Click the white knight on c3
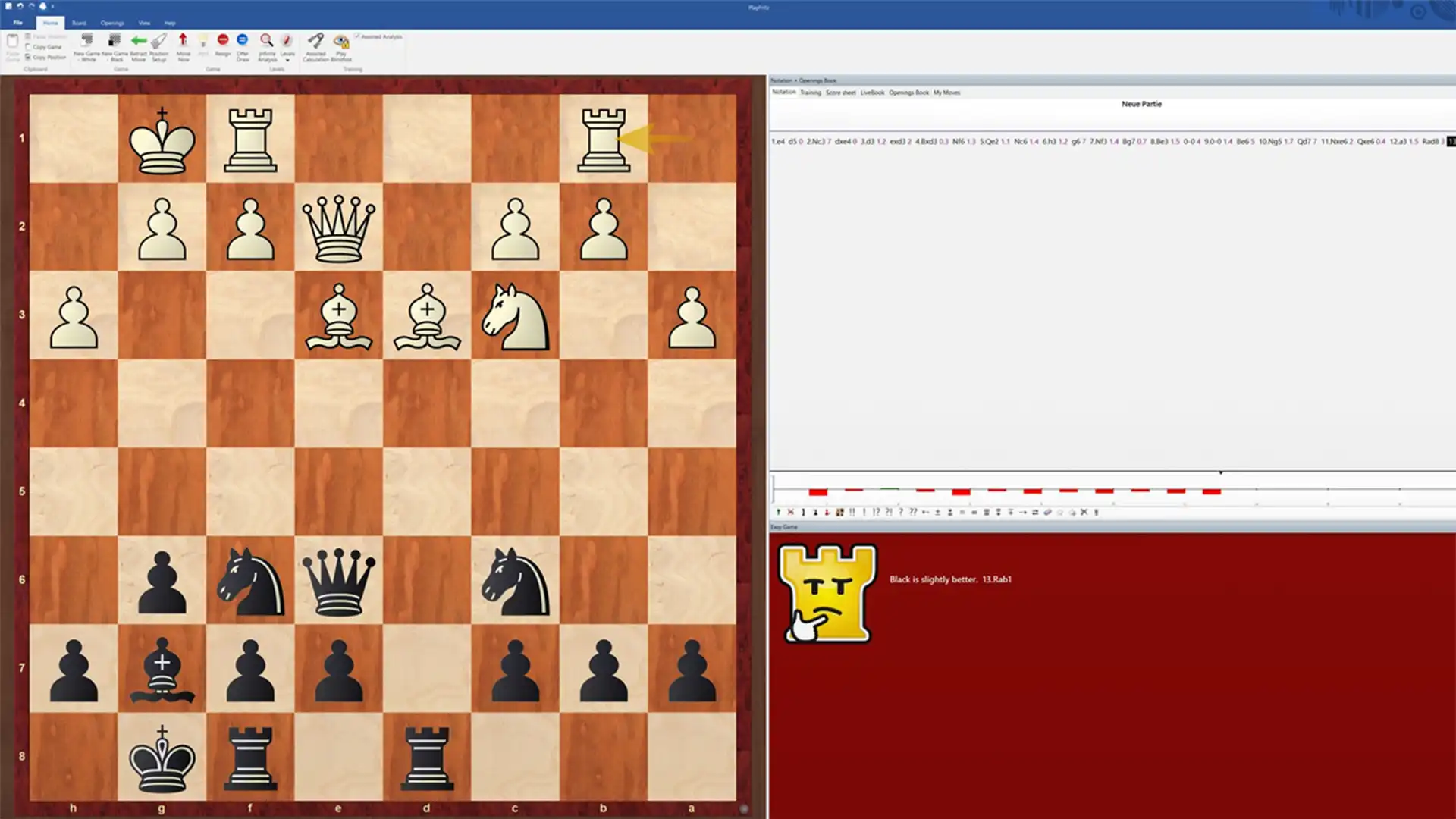 tap(516, 315)
